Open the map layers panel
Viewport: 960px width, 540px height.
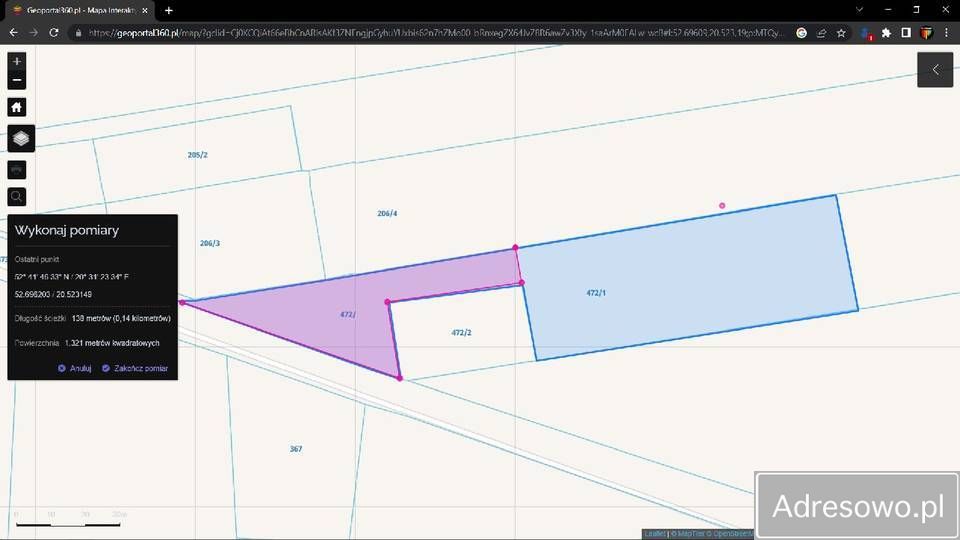click(21, 138)
